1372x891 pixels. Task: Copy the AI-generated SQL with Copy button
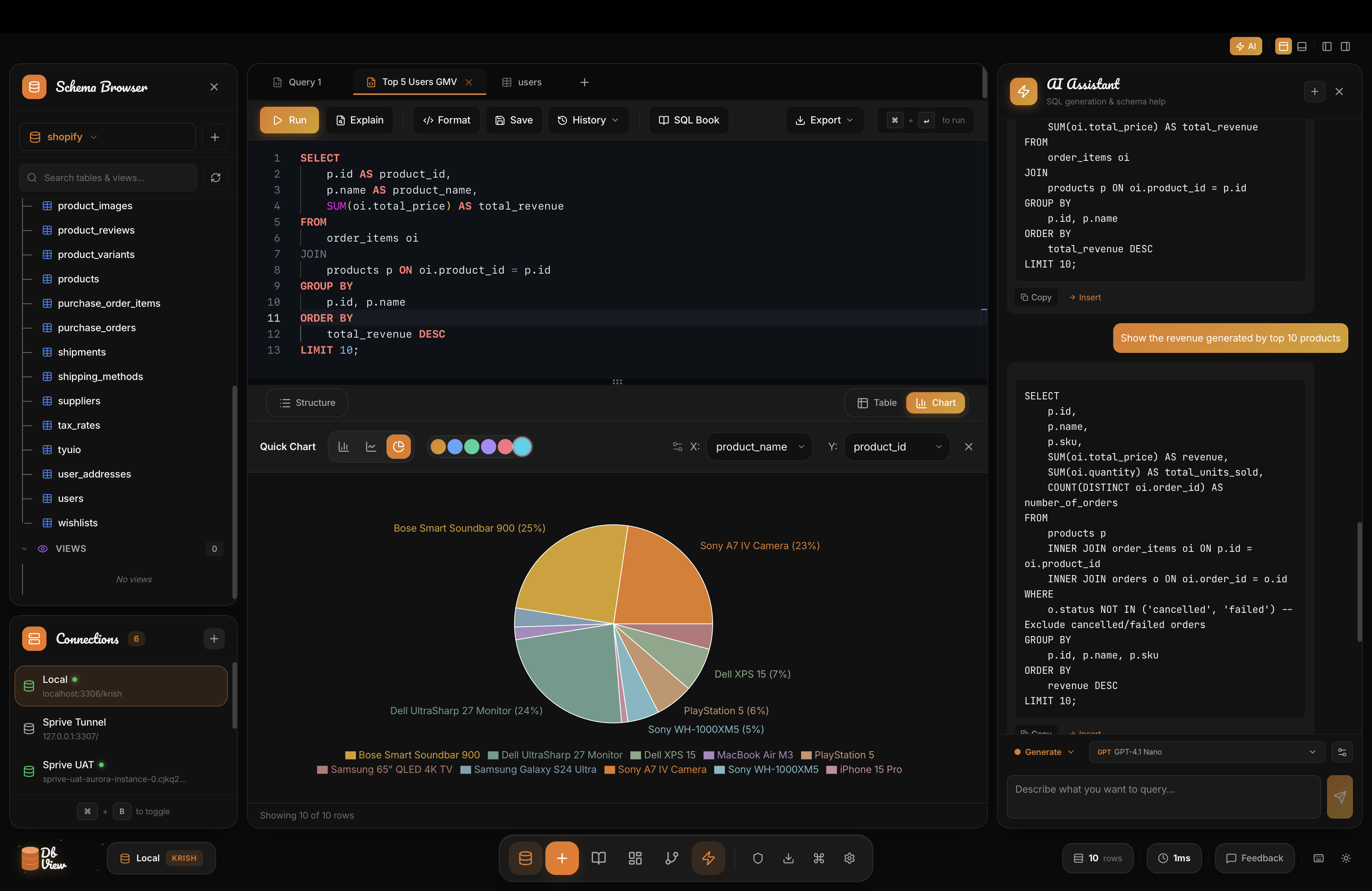(1035, 297)
